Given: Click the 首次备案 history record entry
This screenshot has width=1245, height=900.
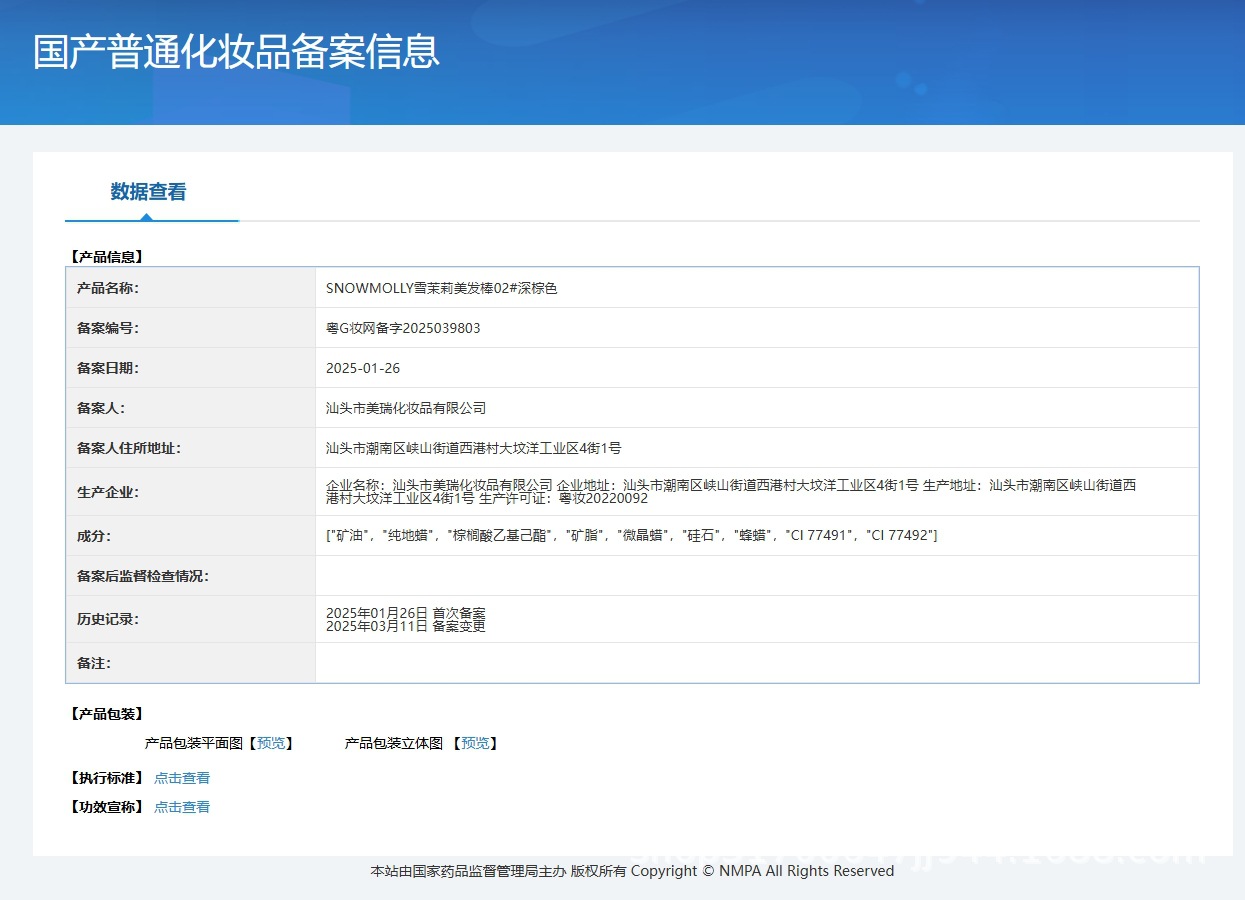Looking at the screenshot, I should (x=406, y=612).
